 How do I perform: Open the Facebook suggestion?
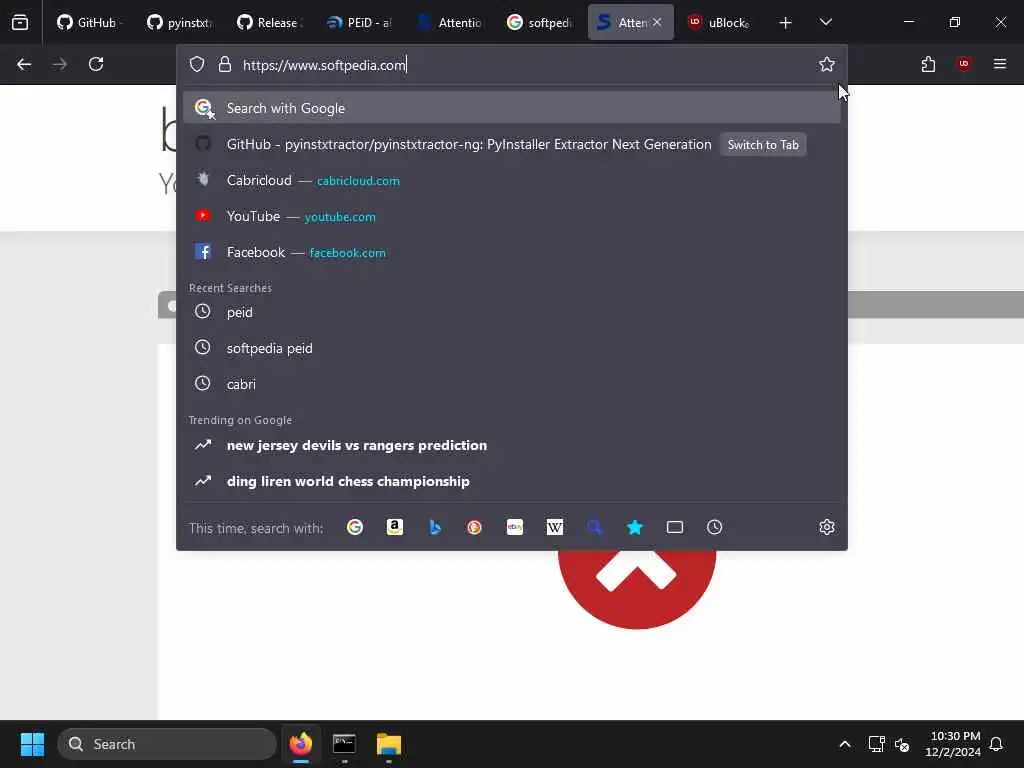pos(511,252)
